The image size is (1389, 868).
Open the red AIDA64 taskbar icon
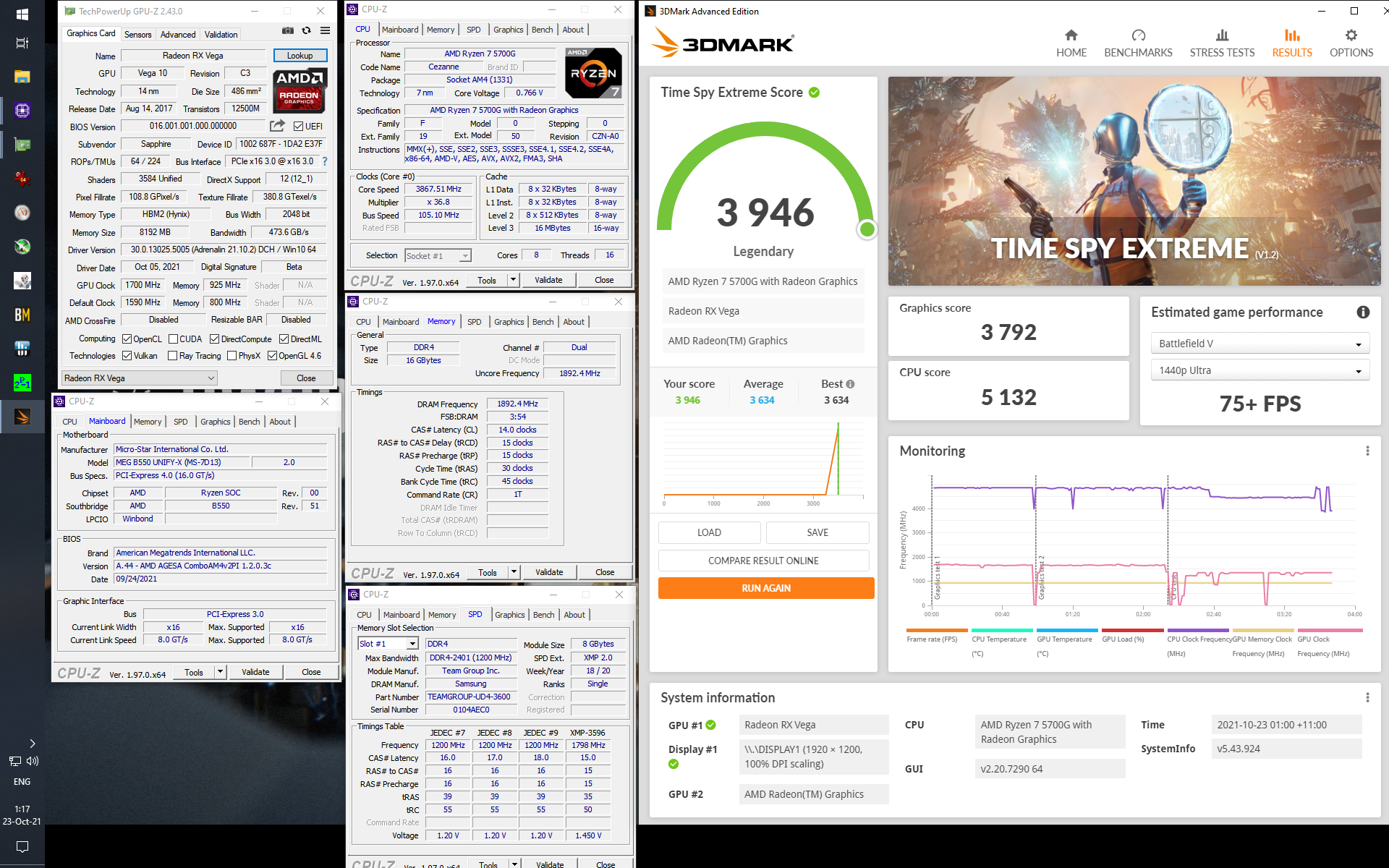point(22,179)
